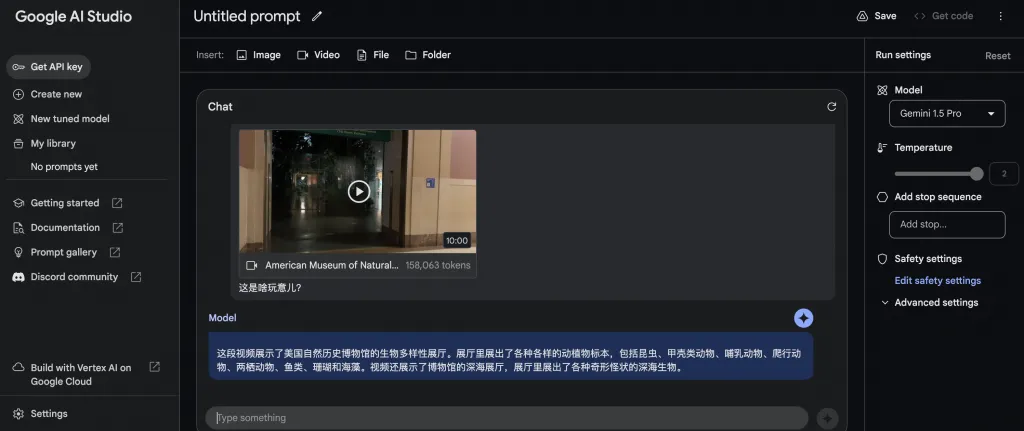Click the blue sparkle icon beside Model response
Image resolution: width=1024 pixels, height=431 pixels.
coord(803,318)
